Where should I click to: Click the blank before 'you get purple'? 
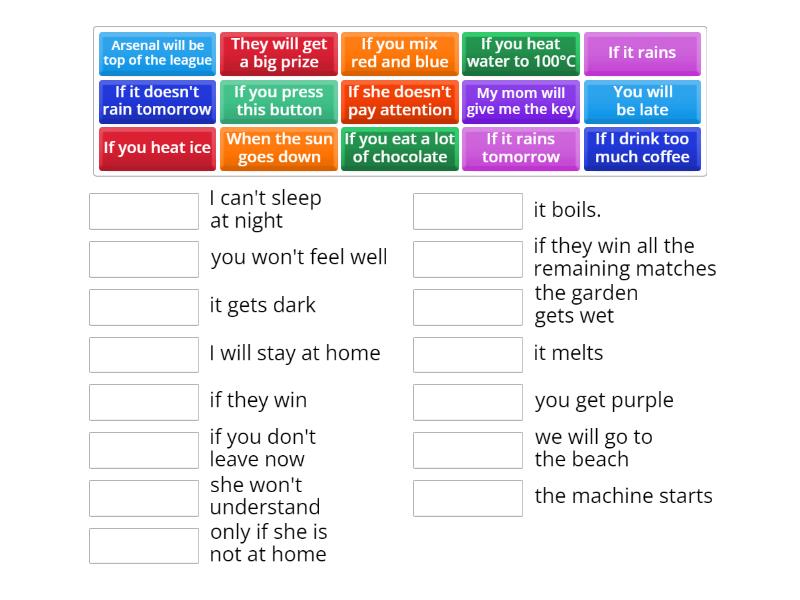(x=468, y=402)
